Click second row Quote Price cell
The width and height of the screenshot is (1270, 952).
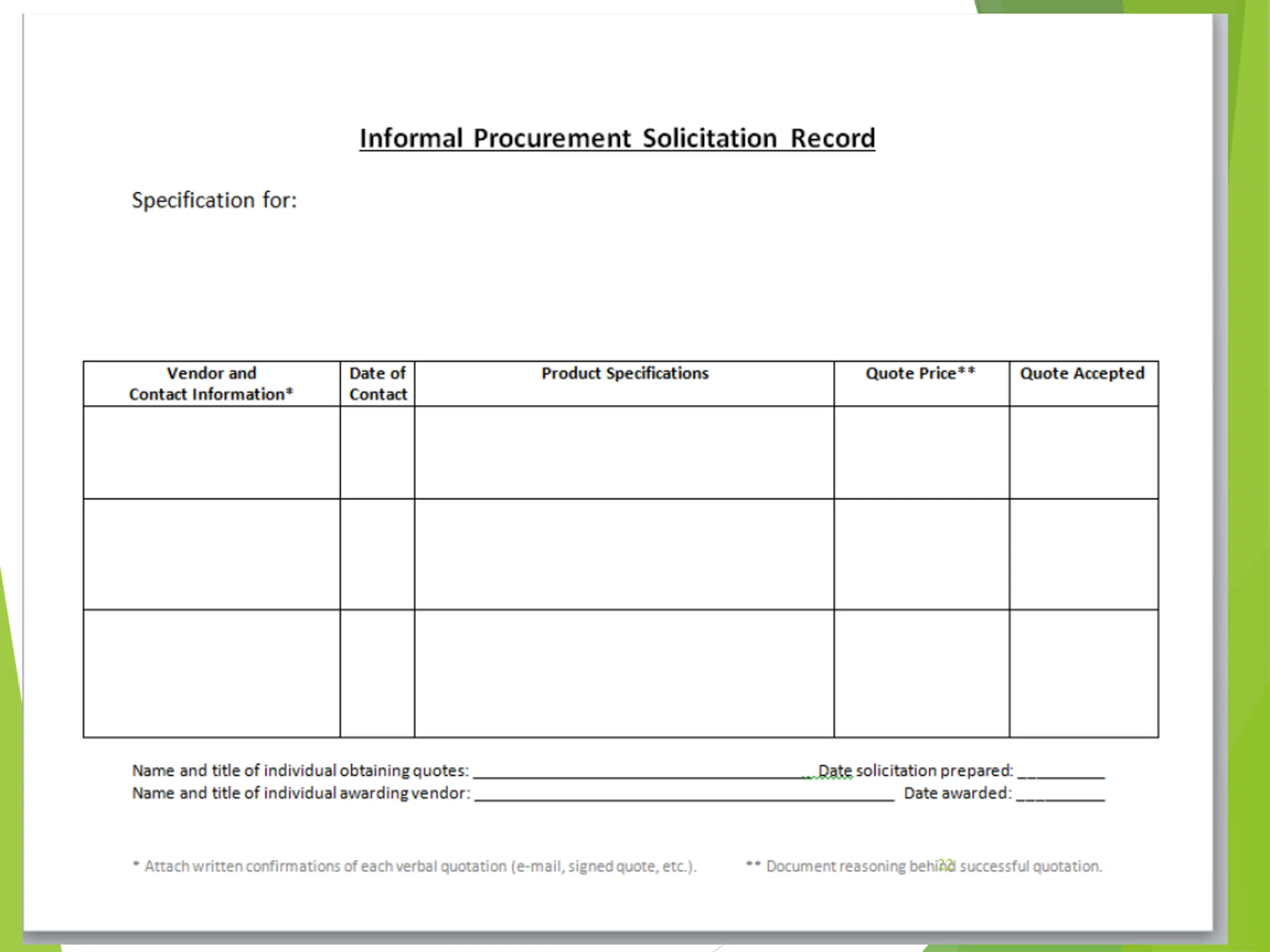coord(921,554)
